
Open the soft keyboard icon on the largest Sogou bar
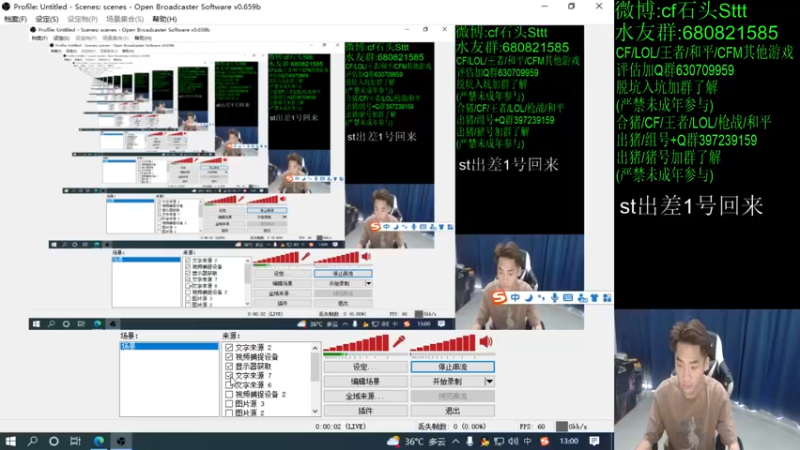pos(568,297)
